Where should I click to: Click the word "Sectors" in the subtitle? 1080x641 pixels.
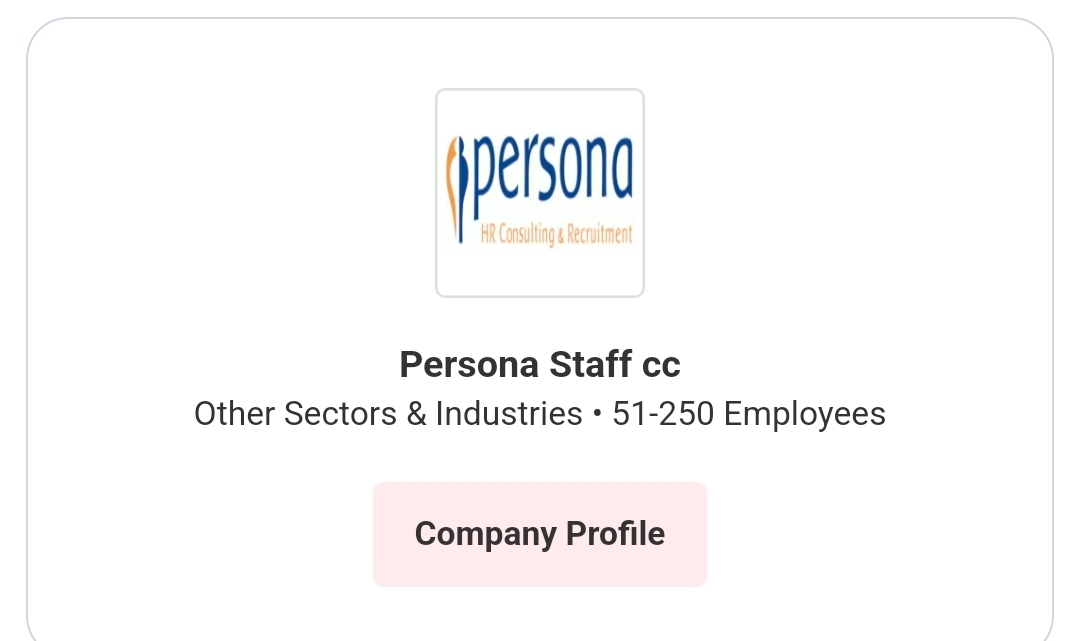click(340, 414)
